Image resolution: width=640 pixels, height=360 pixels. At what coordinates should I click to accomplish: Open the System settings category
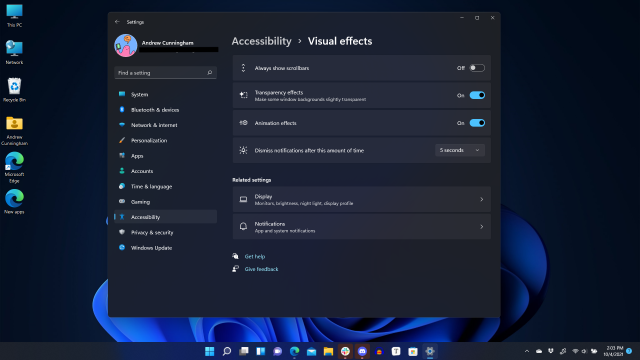click(x=165, y=94)
